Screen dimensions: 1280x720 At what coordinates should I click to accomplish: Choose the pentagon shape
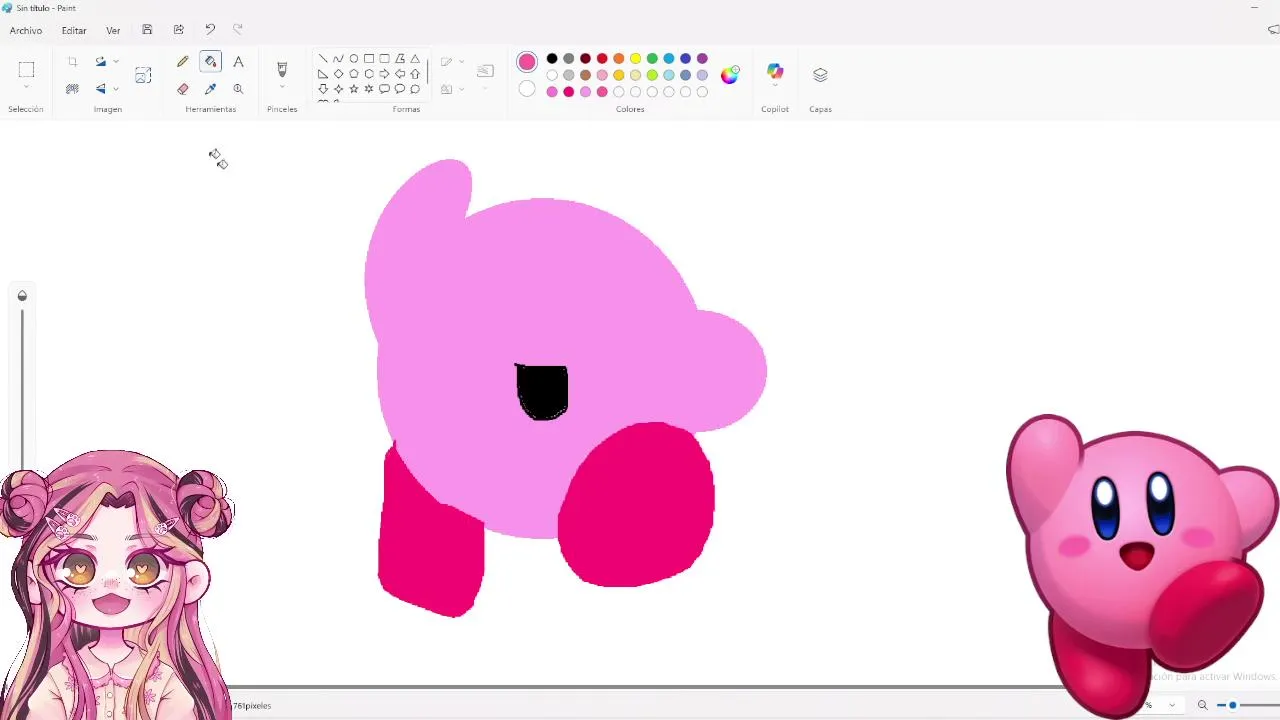click(354, 74)
